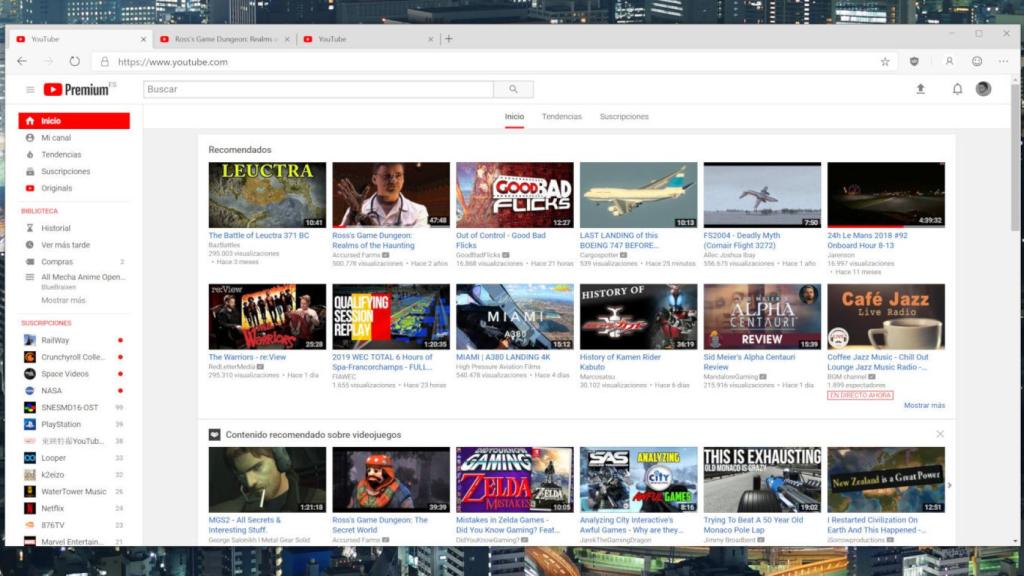Click the upload video icon

point(920,89)
